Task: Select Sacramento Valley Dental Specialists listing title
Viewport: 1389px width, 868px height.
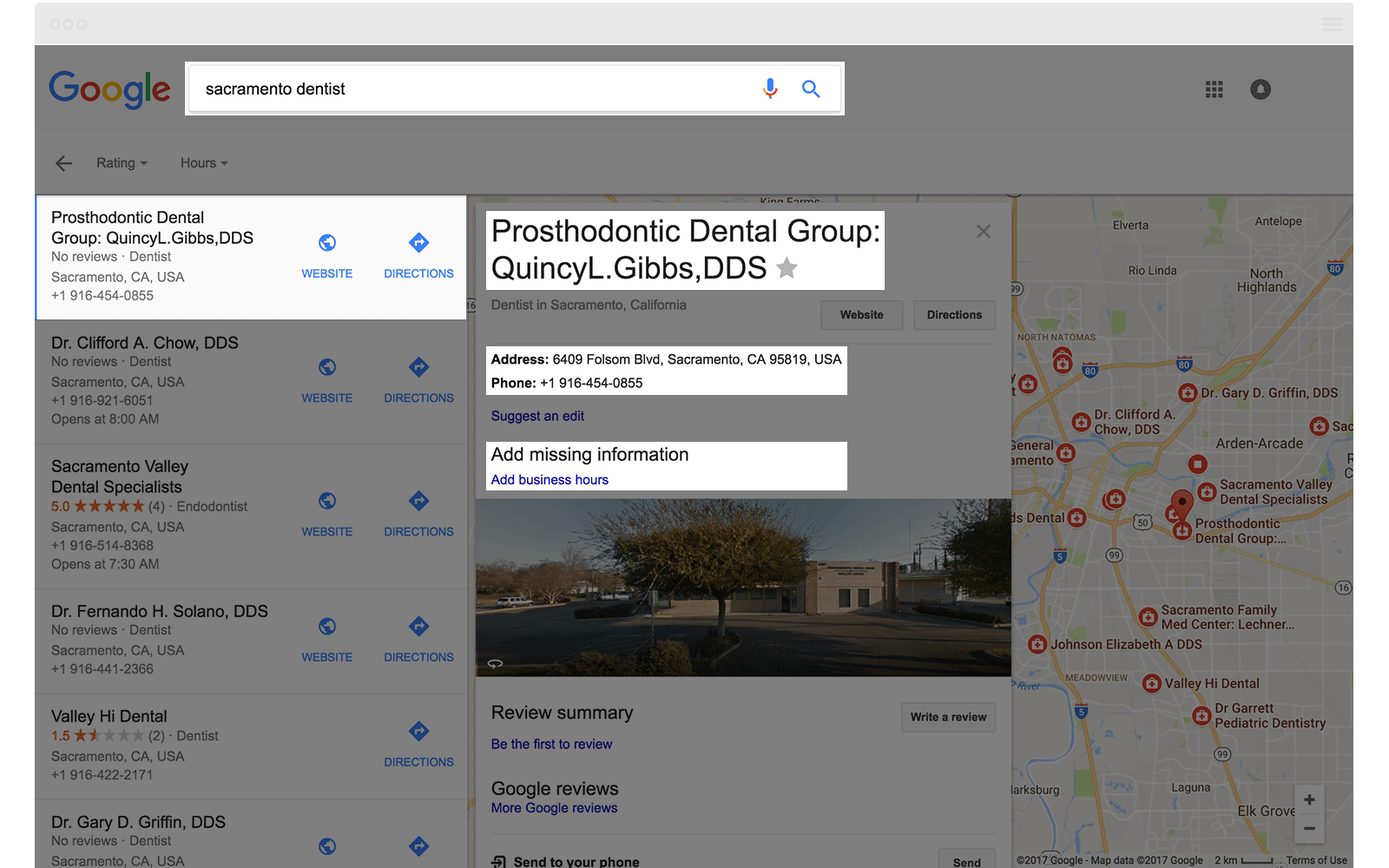Action: [x=120, y=477]
